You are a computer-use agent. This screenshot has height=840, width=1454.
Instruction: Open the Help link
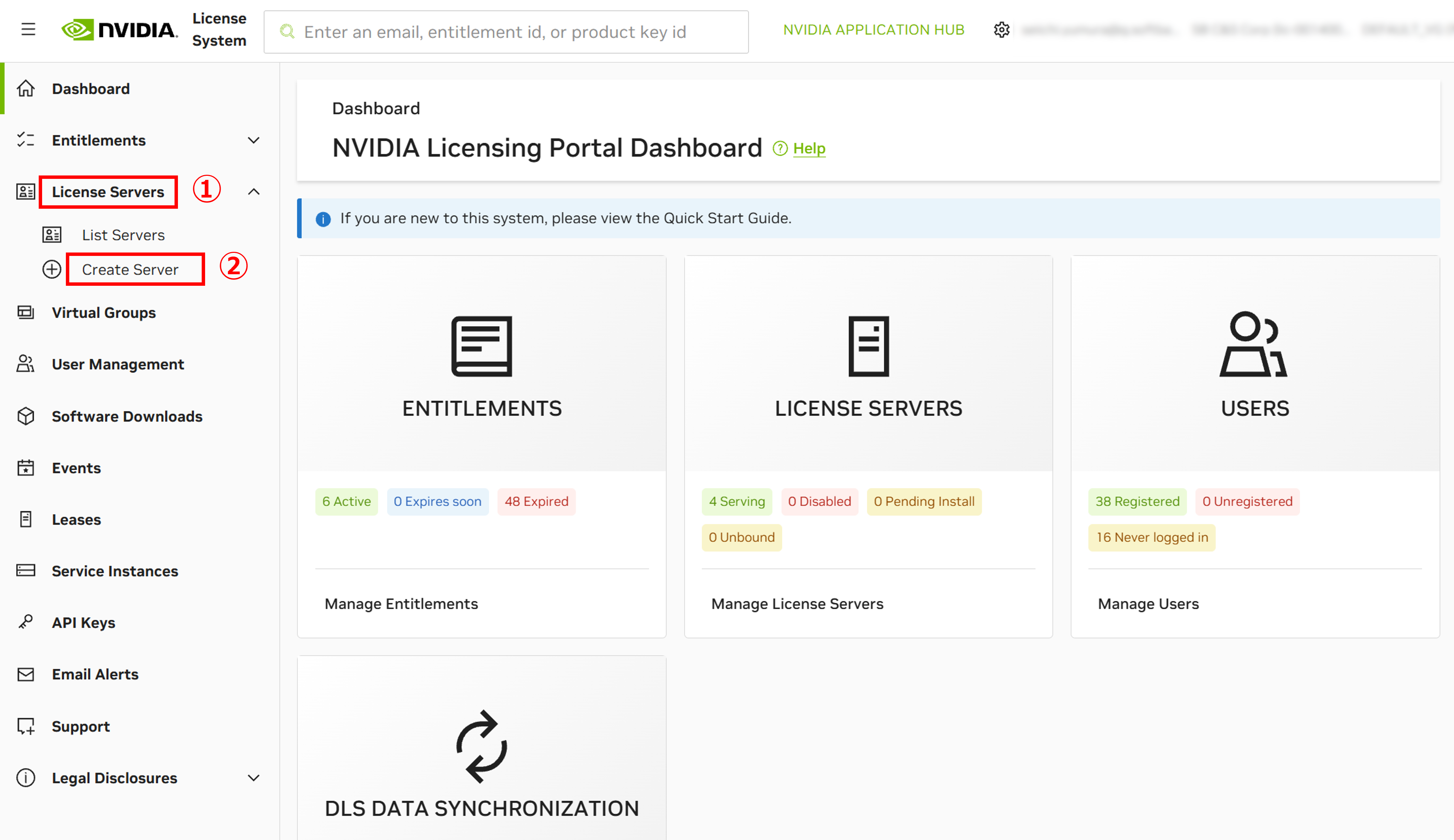pos(809,149)
